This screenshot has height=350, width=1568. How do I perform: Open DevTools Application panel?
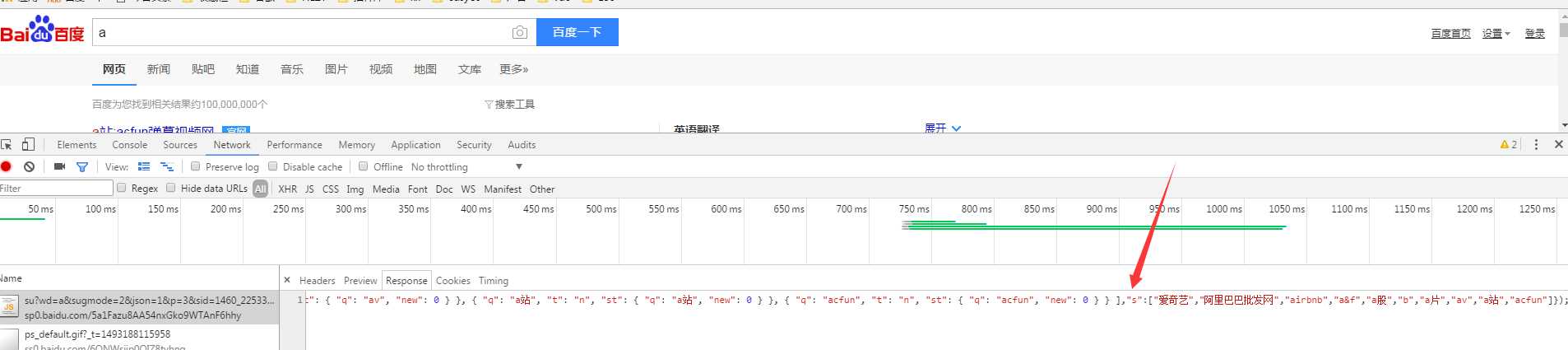[x=416, y=145]
